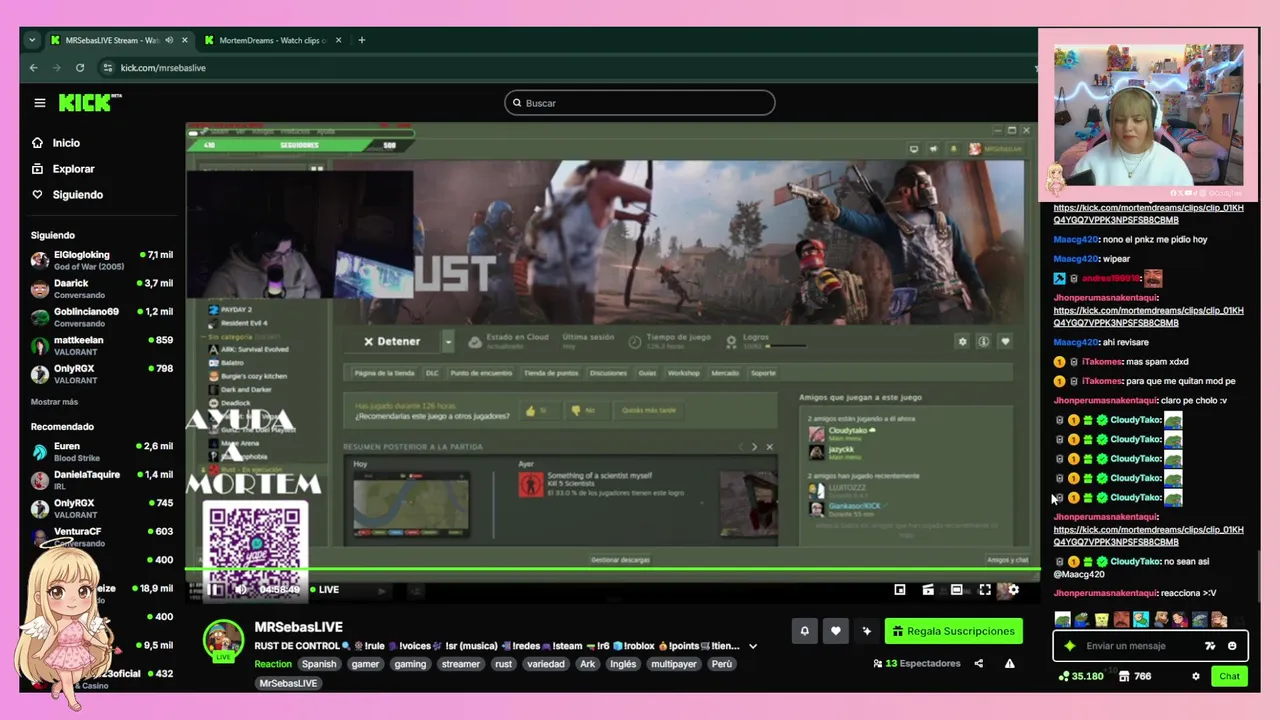Open the ElGlogloking channel in sidebar

coord(100,260)
